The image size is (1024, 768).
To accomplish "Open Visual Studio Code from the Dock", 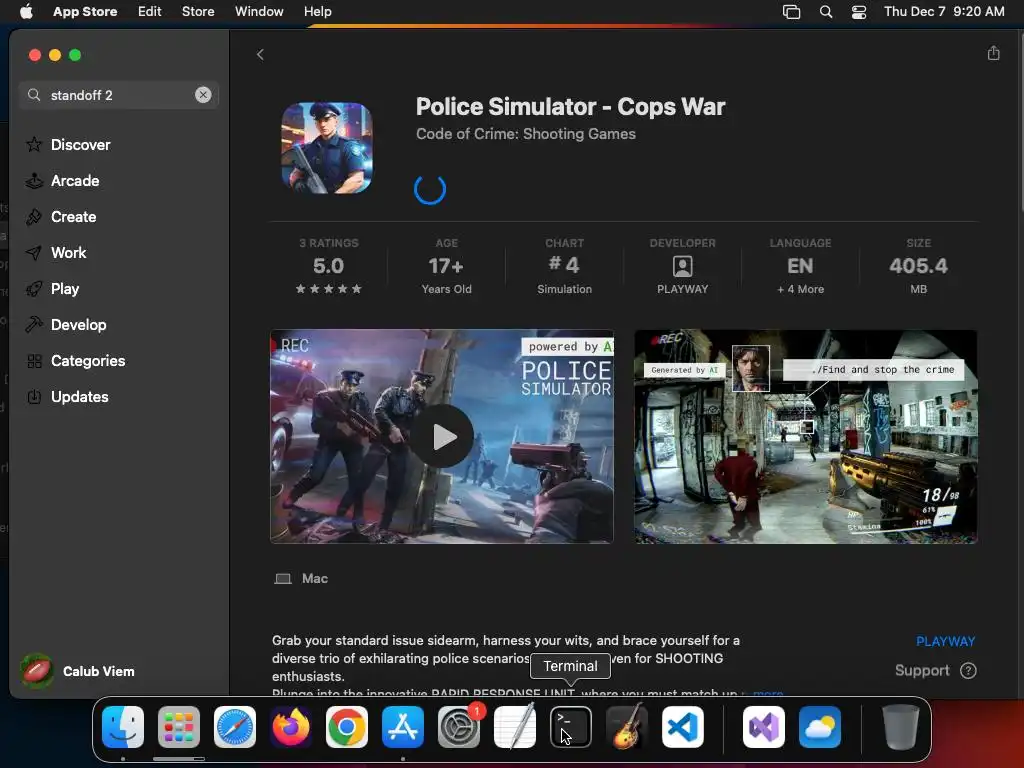I will click(683, 727).
